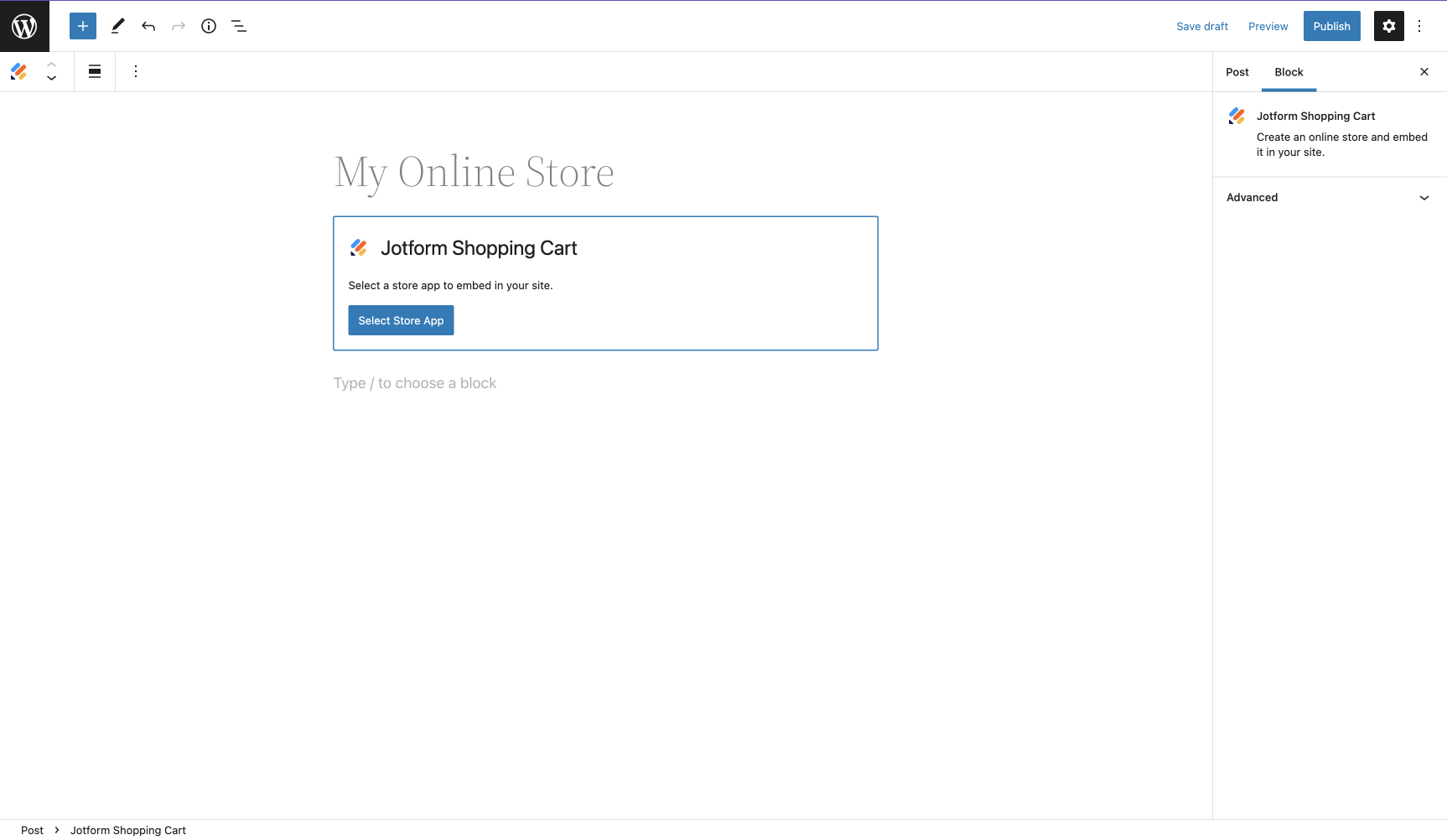Screen dimensions: 1447x840
Task: Click the Undo arrow icon
Action: click(x=148, y=25)
